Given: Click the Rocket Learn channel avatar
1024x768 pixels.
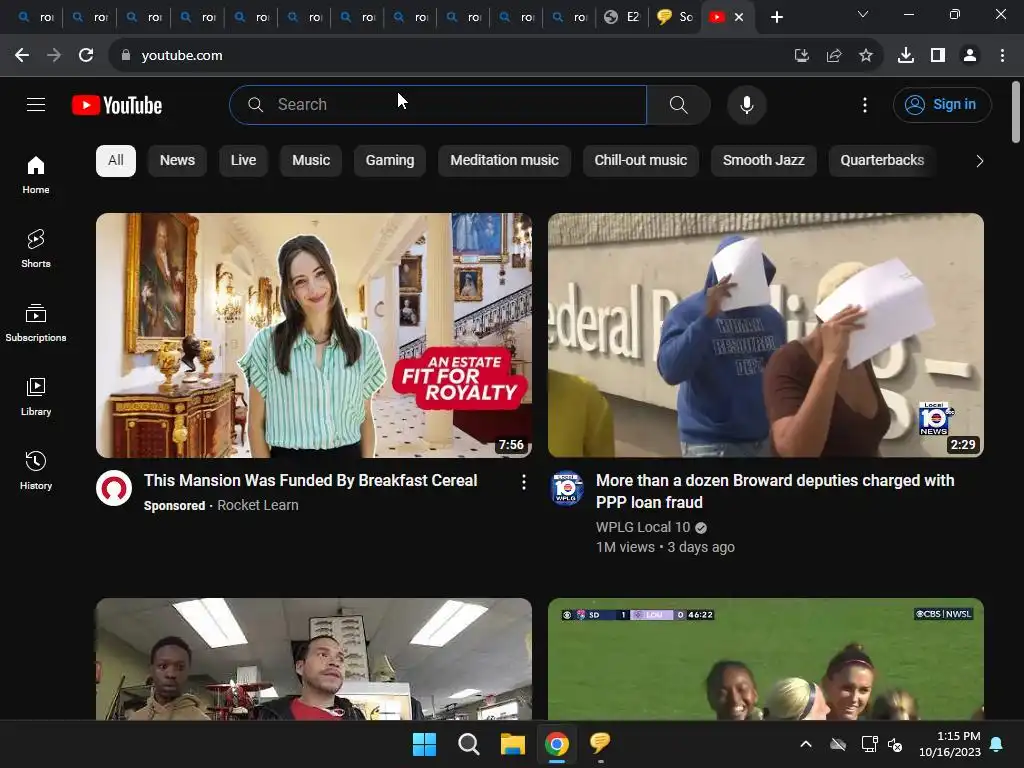Looking at the screenshot, I should (114, 488).
